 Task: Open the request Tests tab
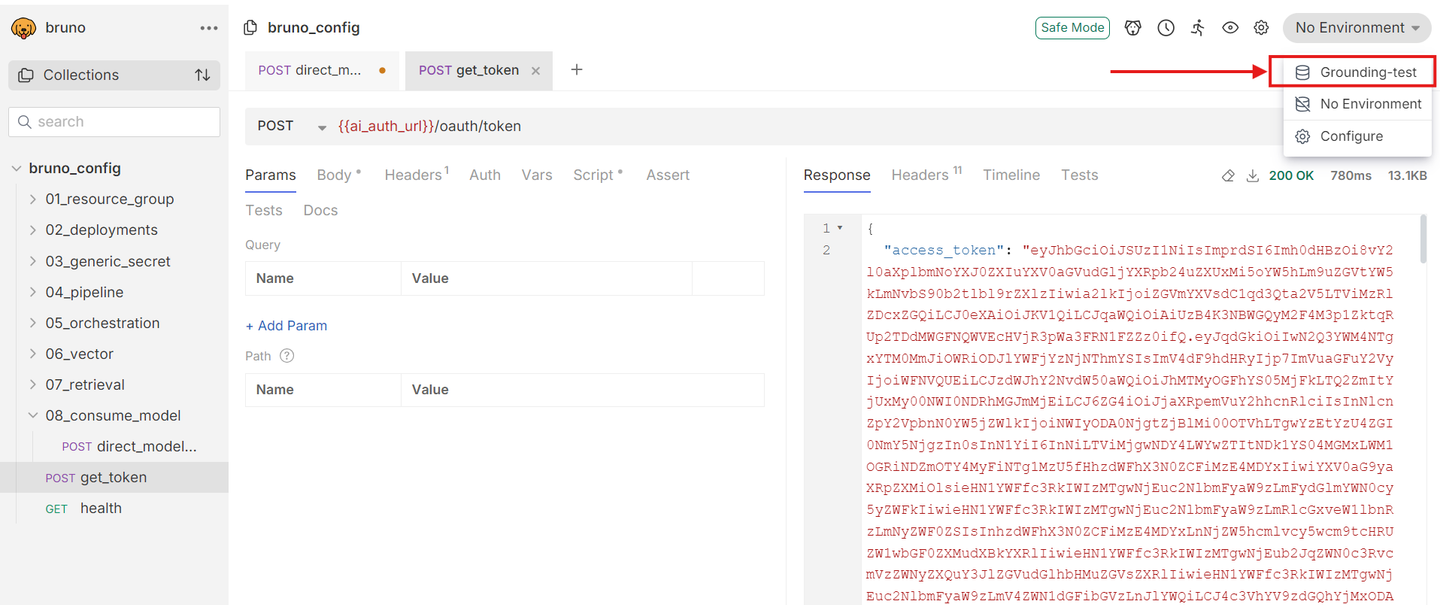tap(264, 210)
